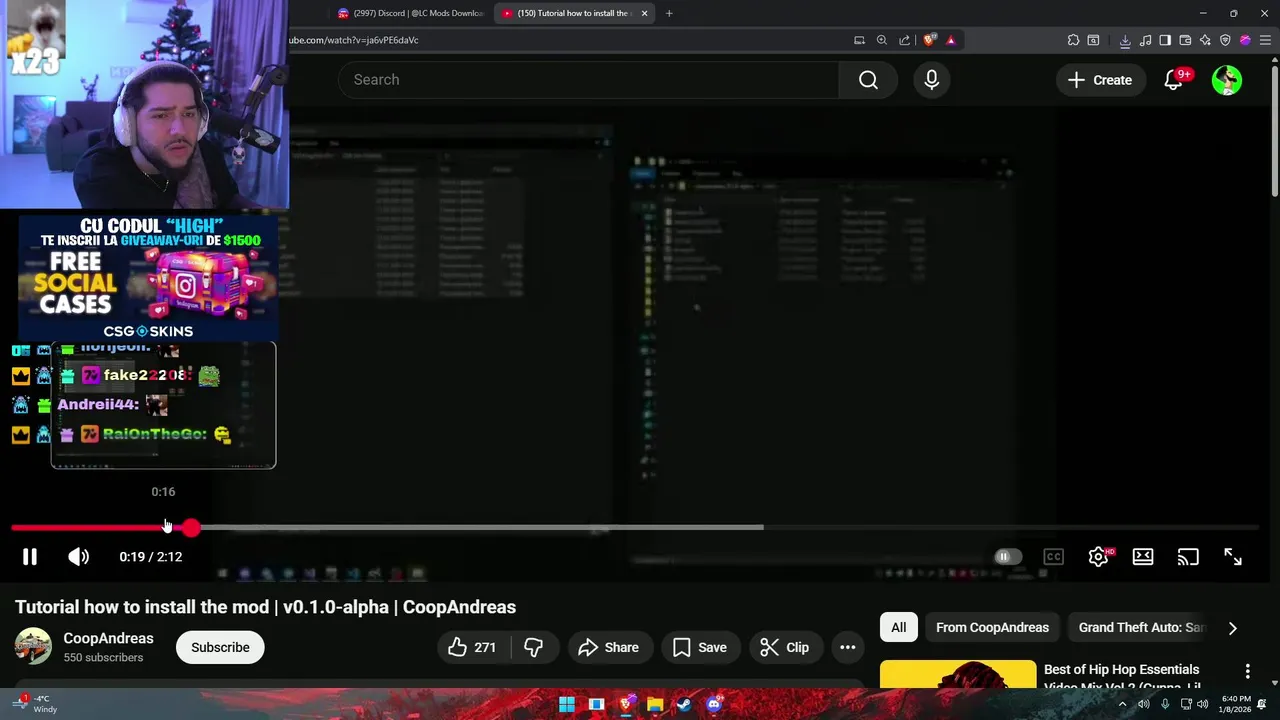Click the YouTube search field
Image resolution: width=1280 pixels, height=720 pixels.
click(x=588, y=80)
